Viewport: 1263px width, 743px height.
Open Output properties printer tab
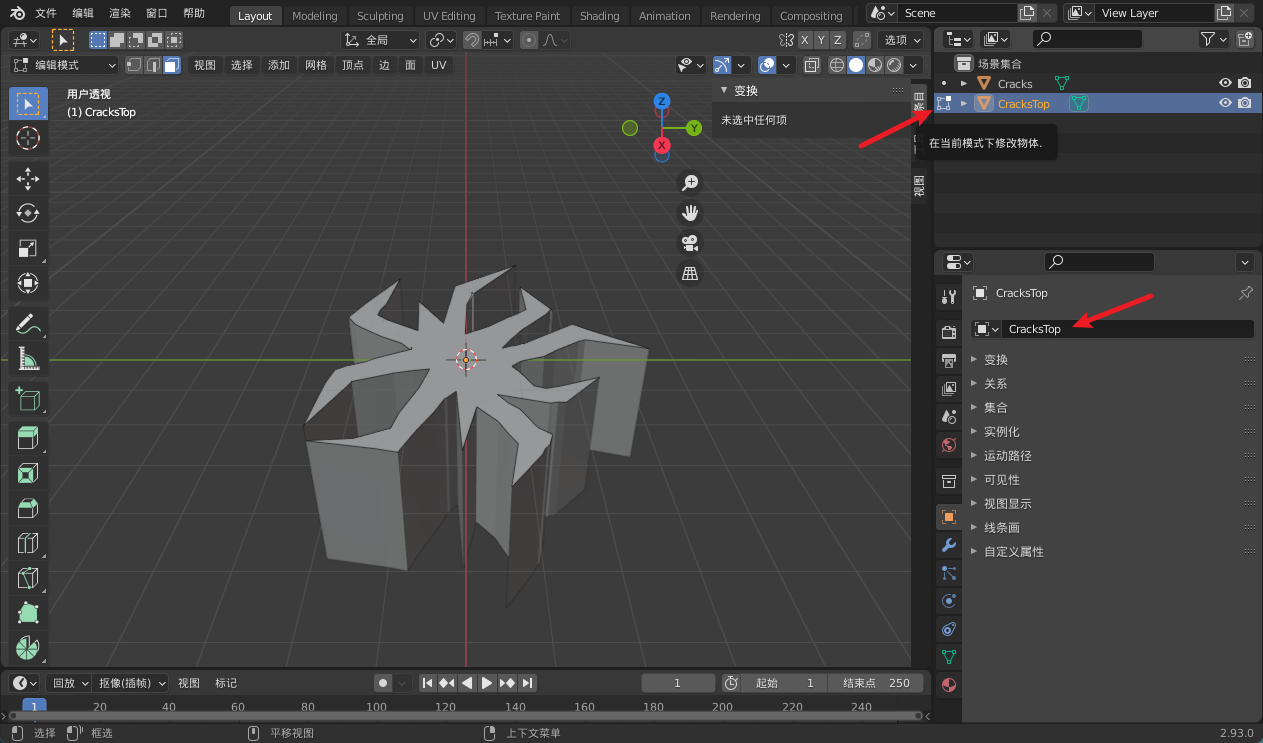949,360
